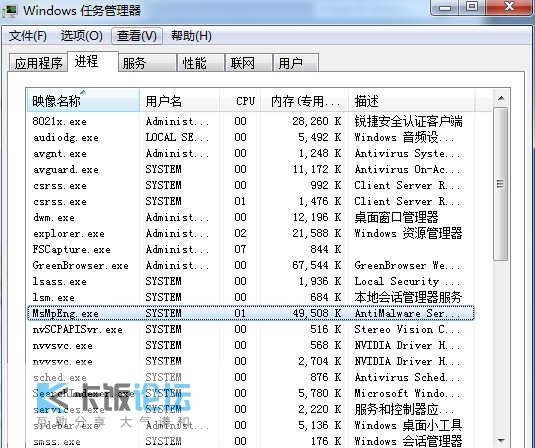
Task: Select the lsm.exe process
Action: tap(250, 298)
